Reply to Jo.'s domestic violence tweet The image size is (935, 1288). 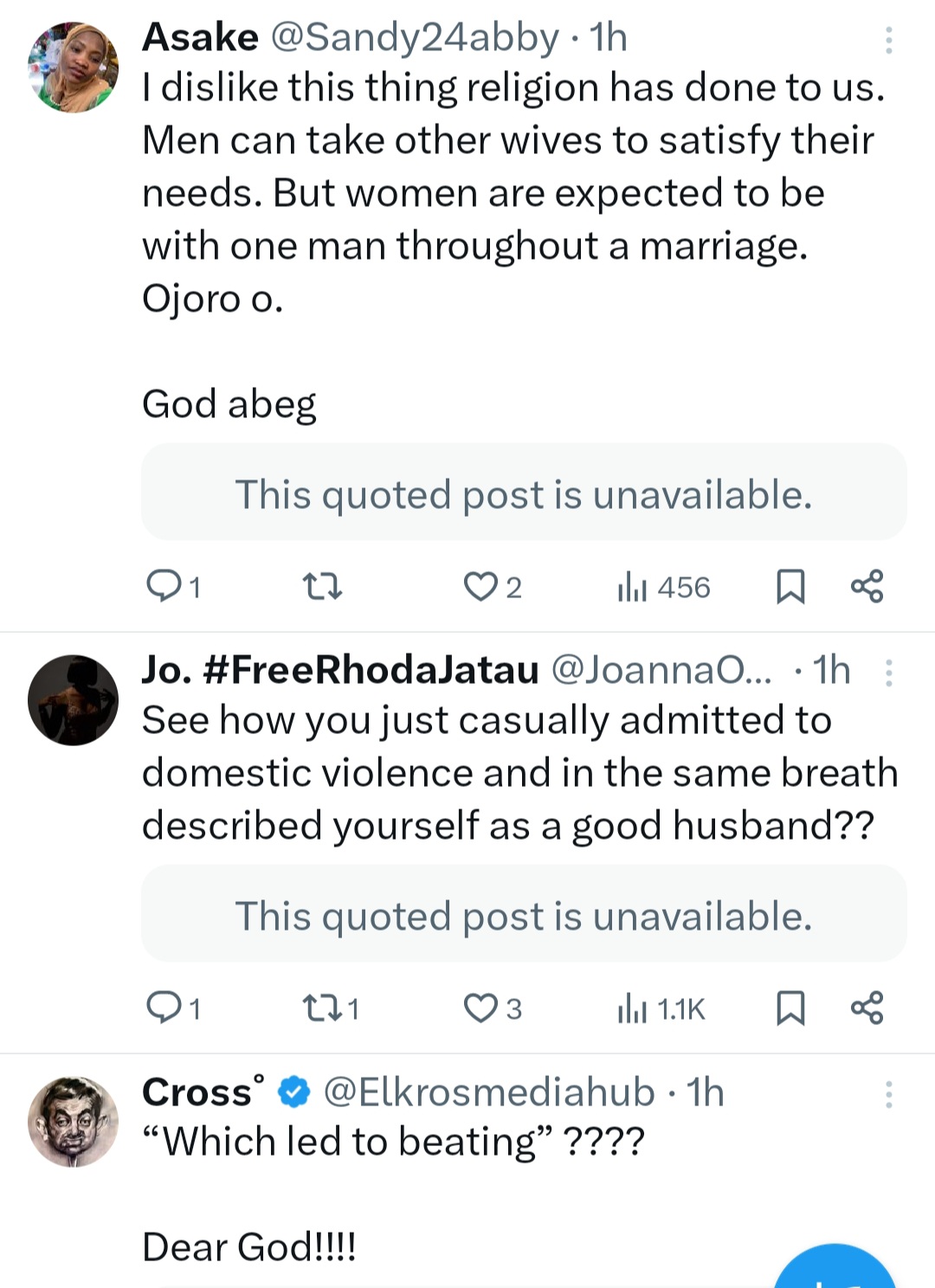(x=162, y=1008)
